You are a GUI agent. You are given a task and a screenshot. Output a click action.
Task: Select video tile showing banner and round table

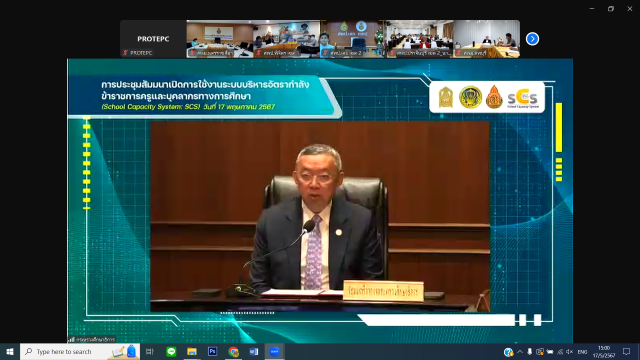[220, 39]
